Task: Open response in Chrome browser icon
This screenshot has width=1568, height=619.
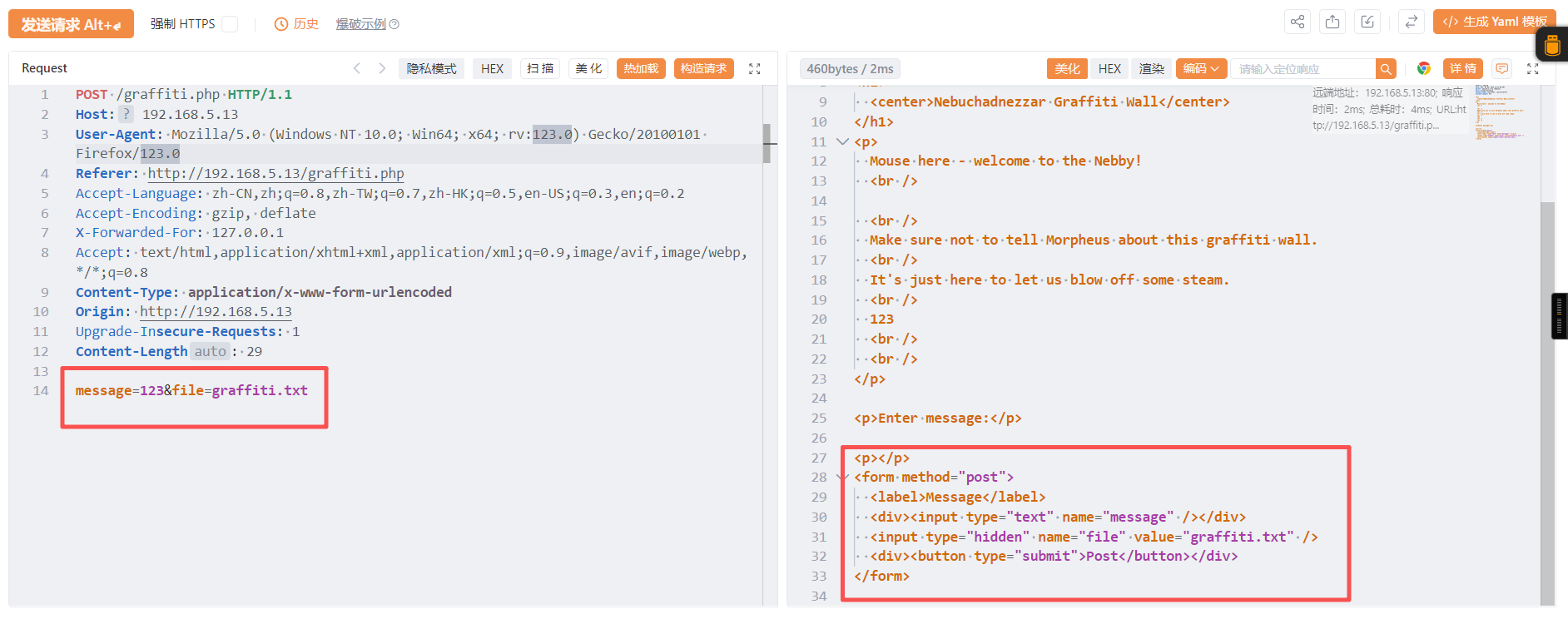Action: point(1424,69)
